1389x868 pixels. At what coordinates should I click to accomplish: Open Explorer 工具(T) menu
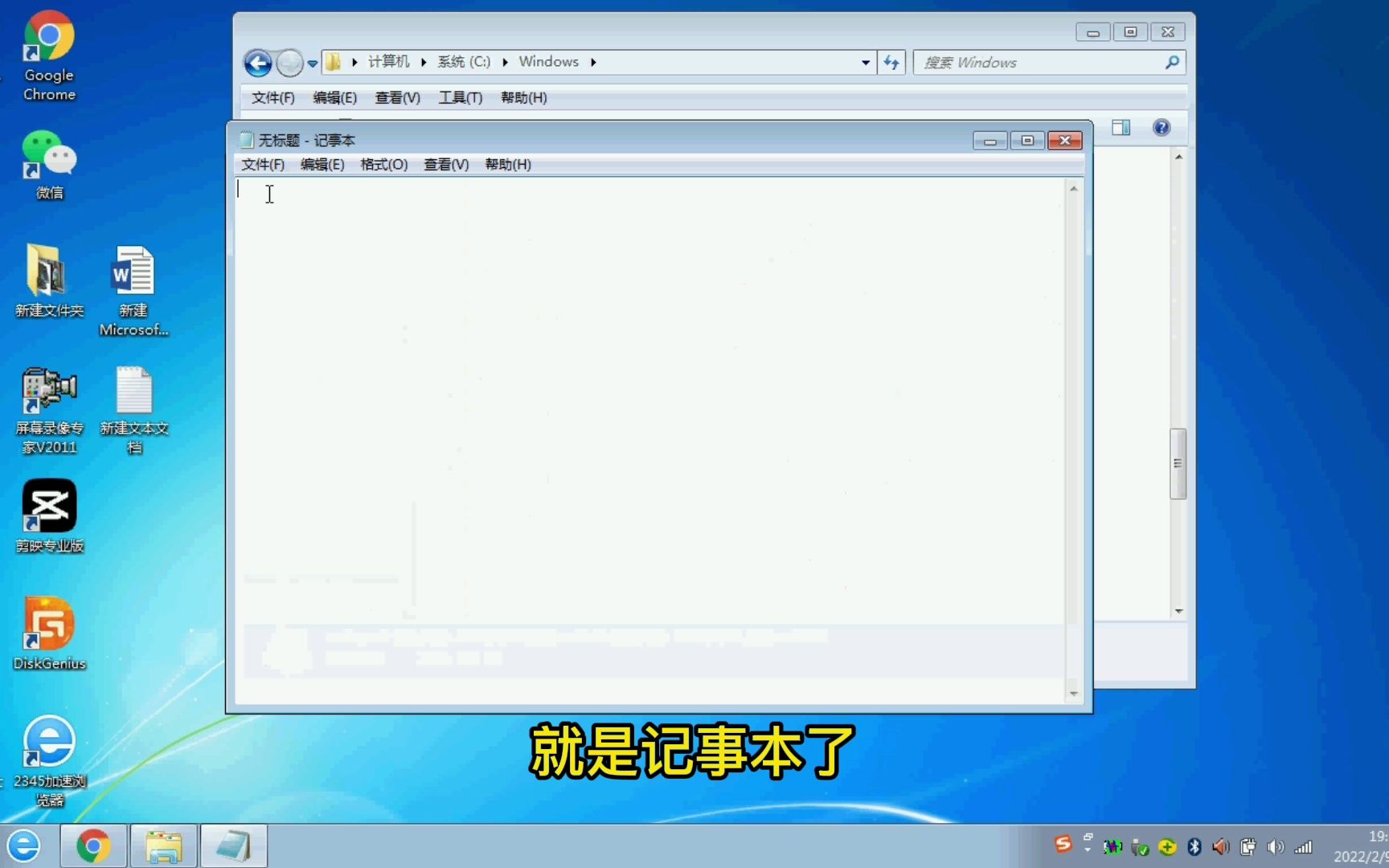pos(460,97)
